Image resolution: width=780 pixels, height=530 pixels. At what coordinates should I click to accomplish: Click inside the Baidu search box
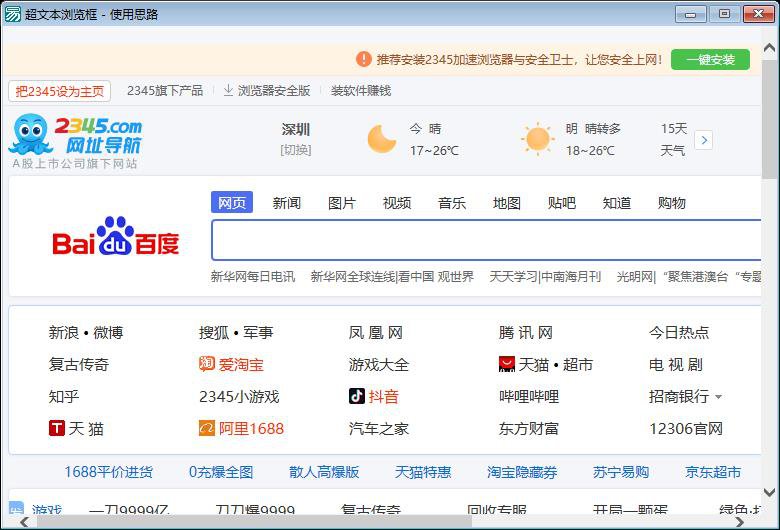486,241
